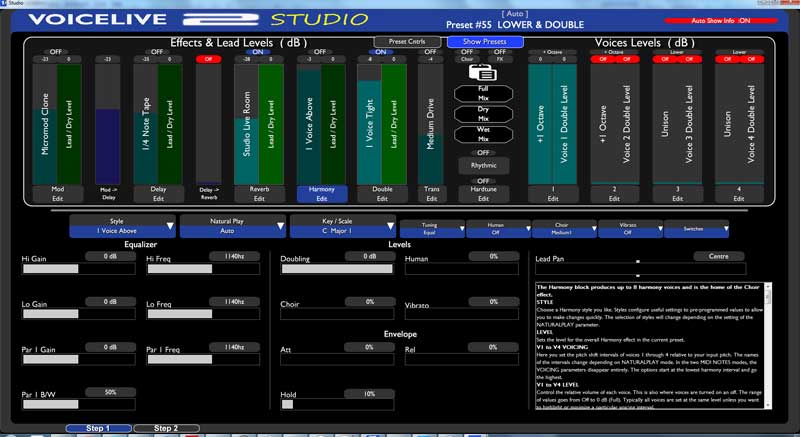Image resolution: width=800 pixels, height=437 pixels.
Task: Toggle the Voice 2 red Off indicators
Action: click(x=615, y=59)
